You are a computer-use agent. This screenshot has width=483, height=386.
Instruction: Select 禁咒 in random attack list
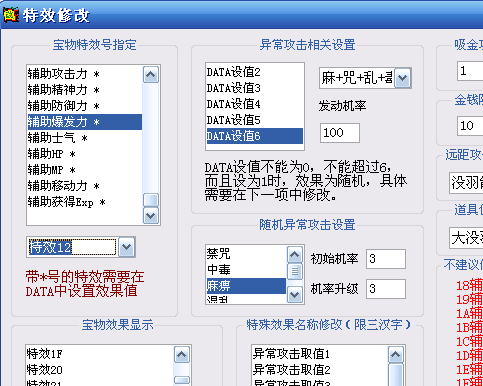point(246,254)
